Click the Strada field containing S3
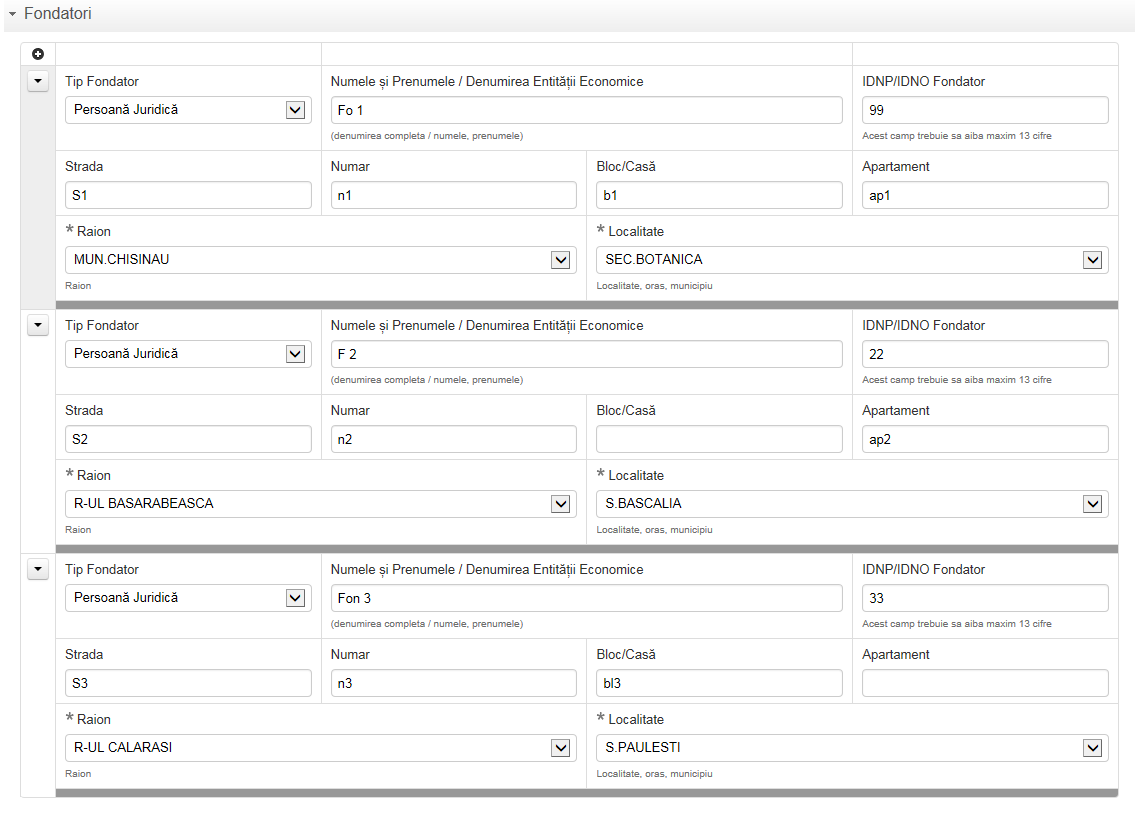The height and width of the screenshot is (815, 1135). [188, 683]
